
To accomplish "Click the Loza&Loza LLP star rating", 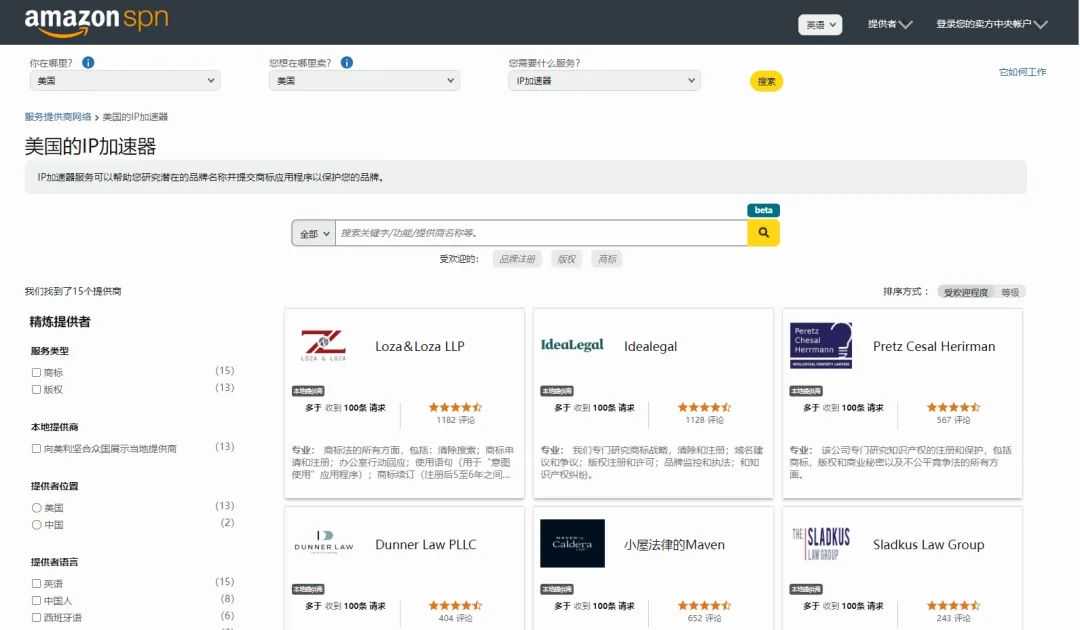I will (455, 407).
